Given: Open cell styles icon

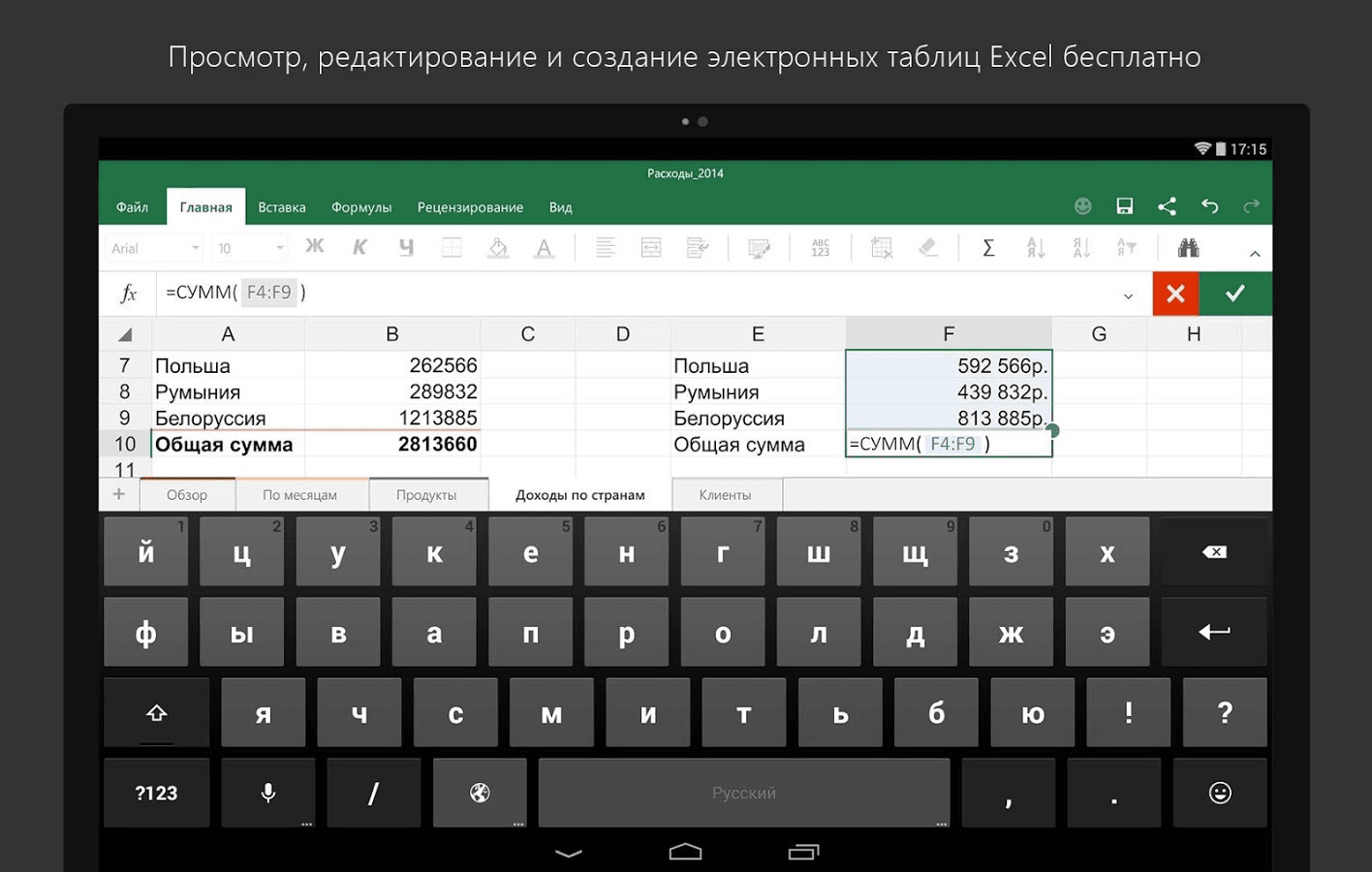Looking at the screenshot, I should (760, 248).
